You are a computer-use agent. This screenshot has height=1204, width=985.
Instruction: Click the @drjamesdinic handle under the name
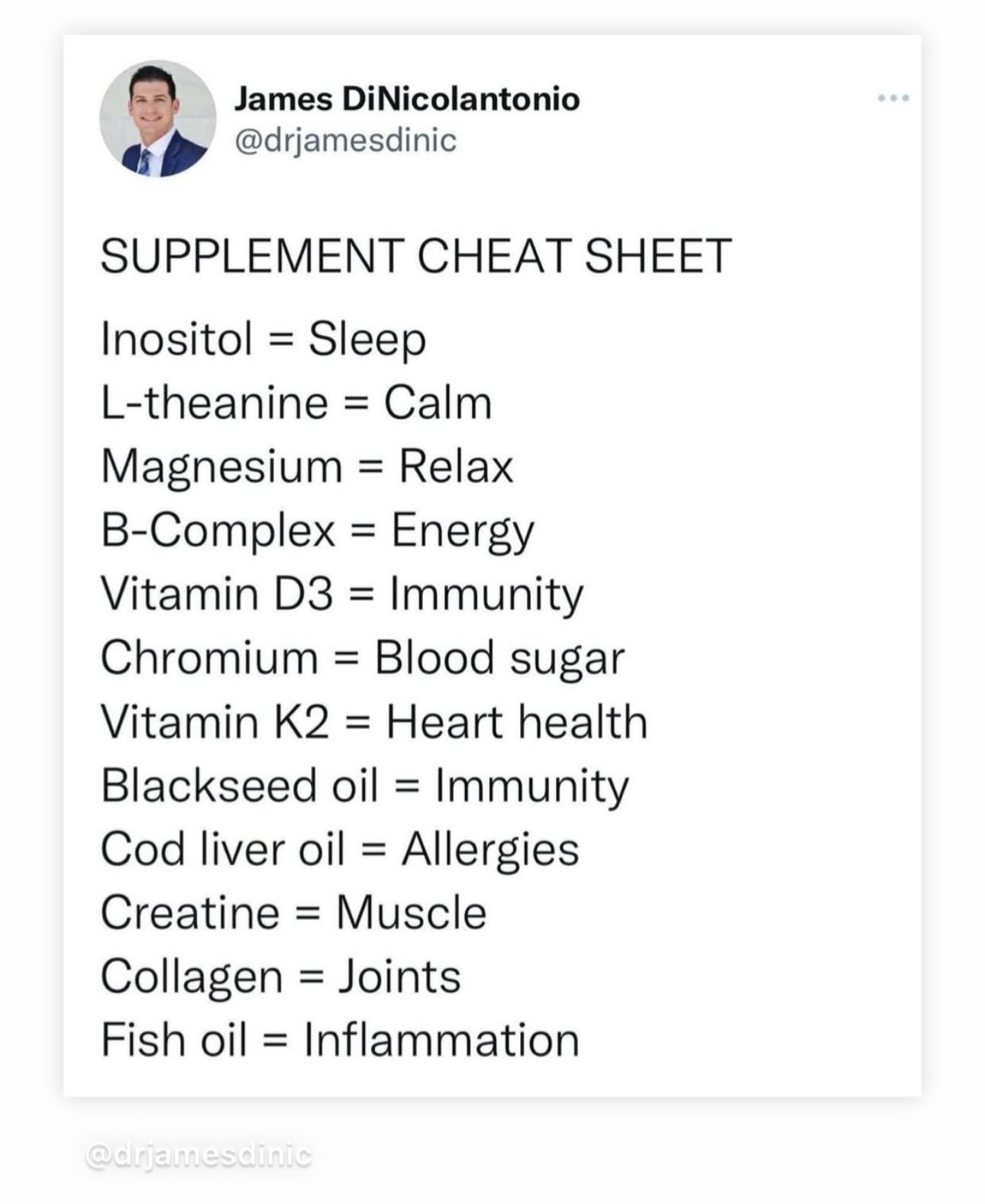click(345, 140)
